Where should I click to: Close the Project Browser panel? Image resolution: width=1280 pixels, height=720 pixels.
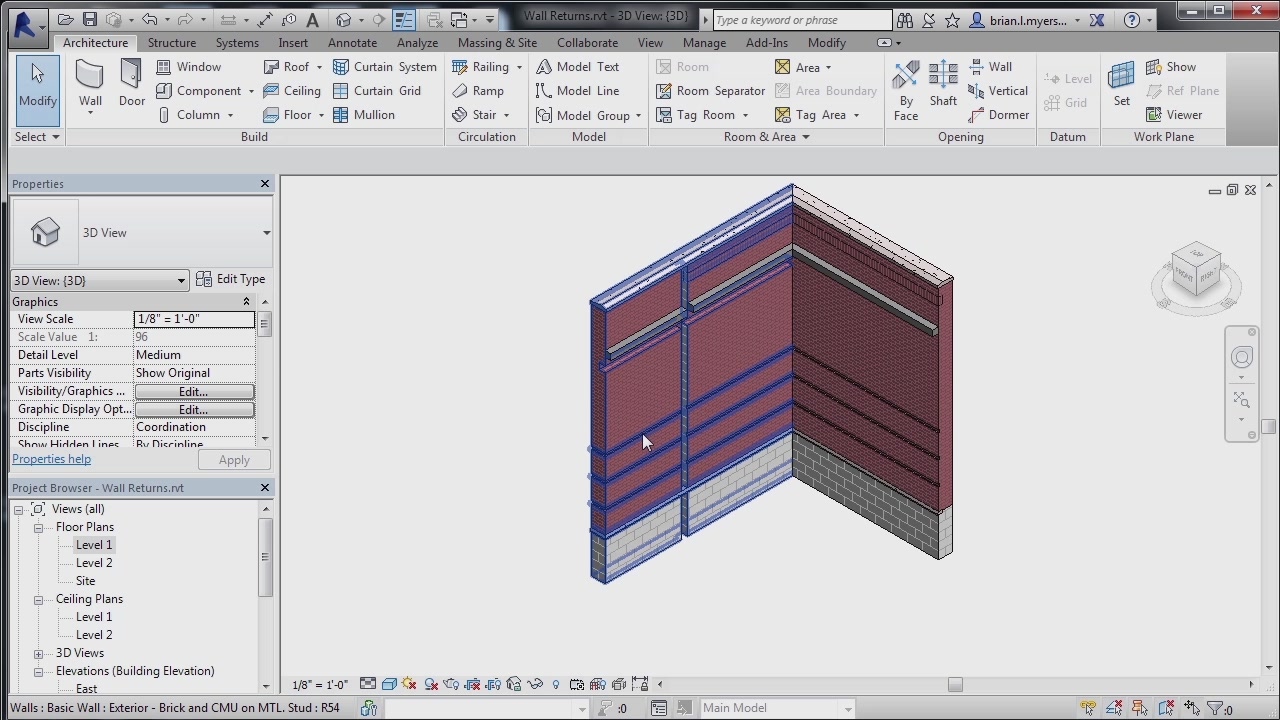[265, 488]
